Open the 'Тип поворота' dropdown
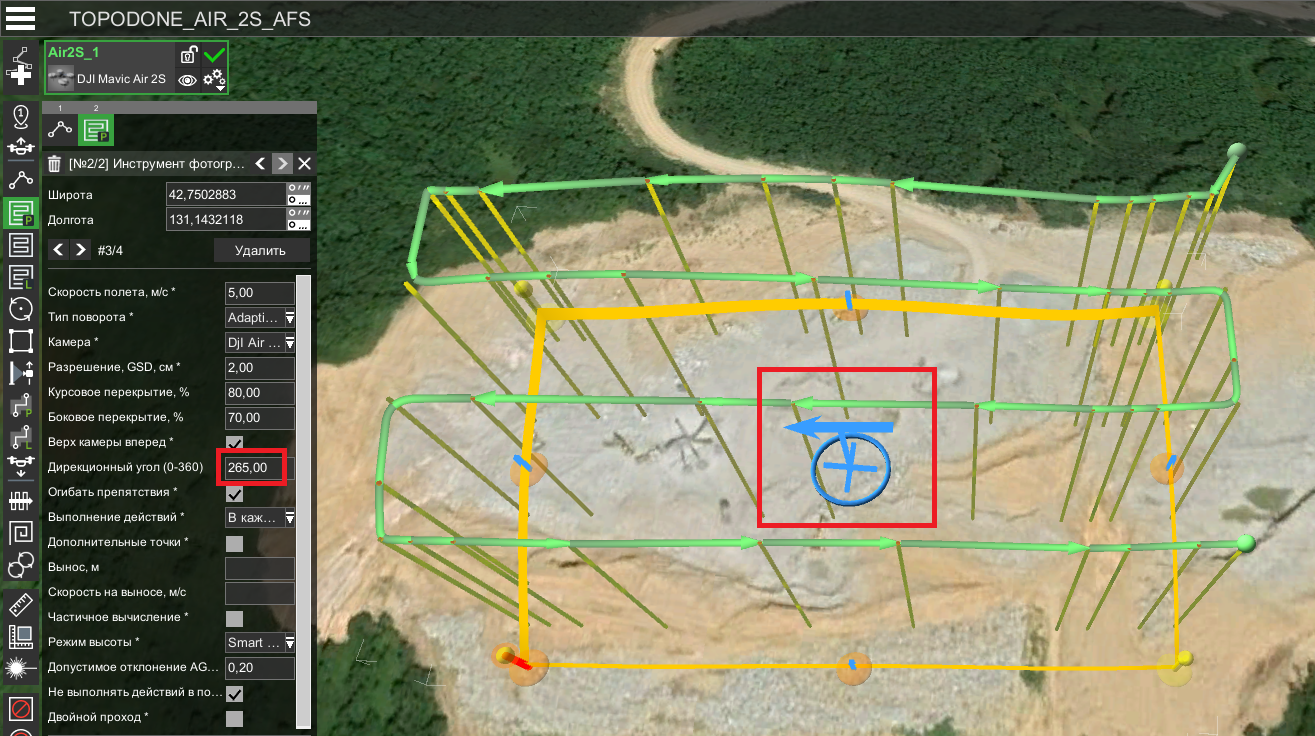1315x736 pixels. click(x=260, y=317)
